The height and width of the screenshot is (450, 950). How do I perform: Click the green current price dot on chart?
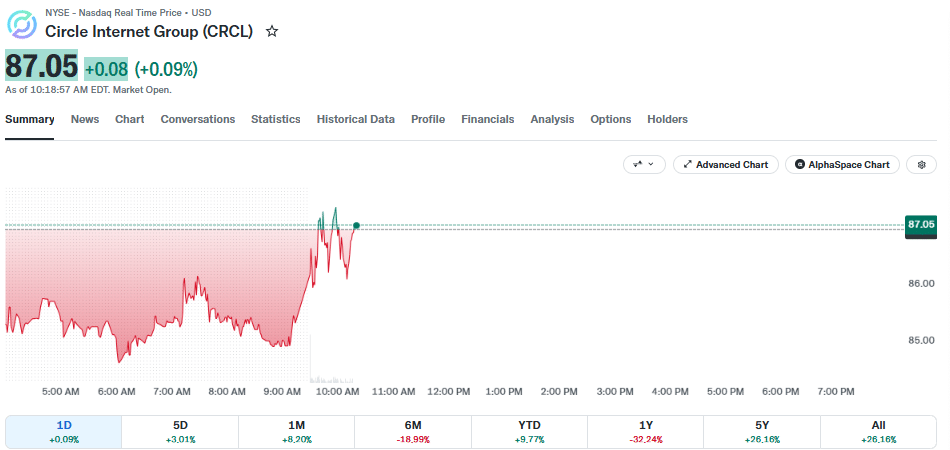[x=356, y=225]
